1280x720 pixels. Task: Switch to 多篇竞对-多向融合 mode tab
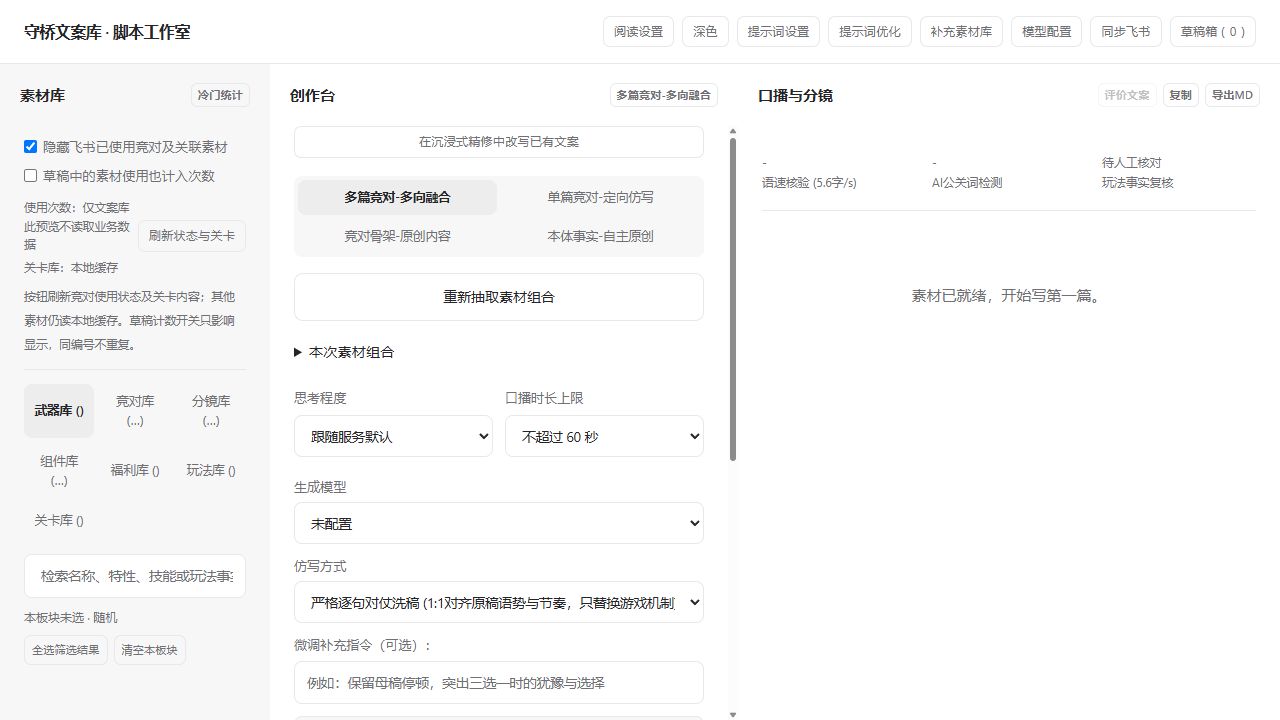(397, 197)
